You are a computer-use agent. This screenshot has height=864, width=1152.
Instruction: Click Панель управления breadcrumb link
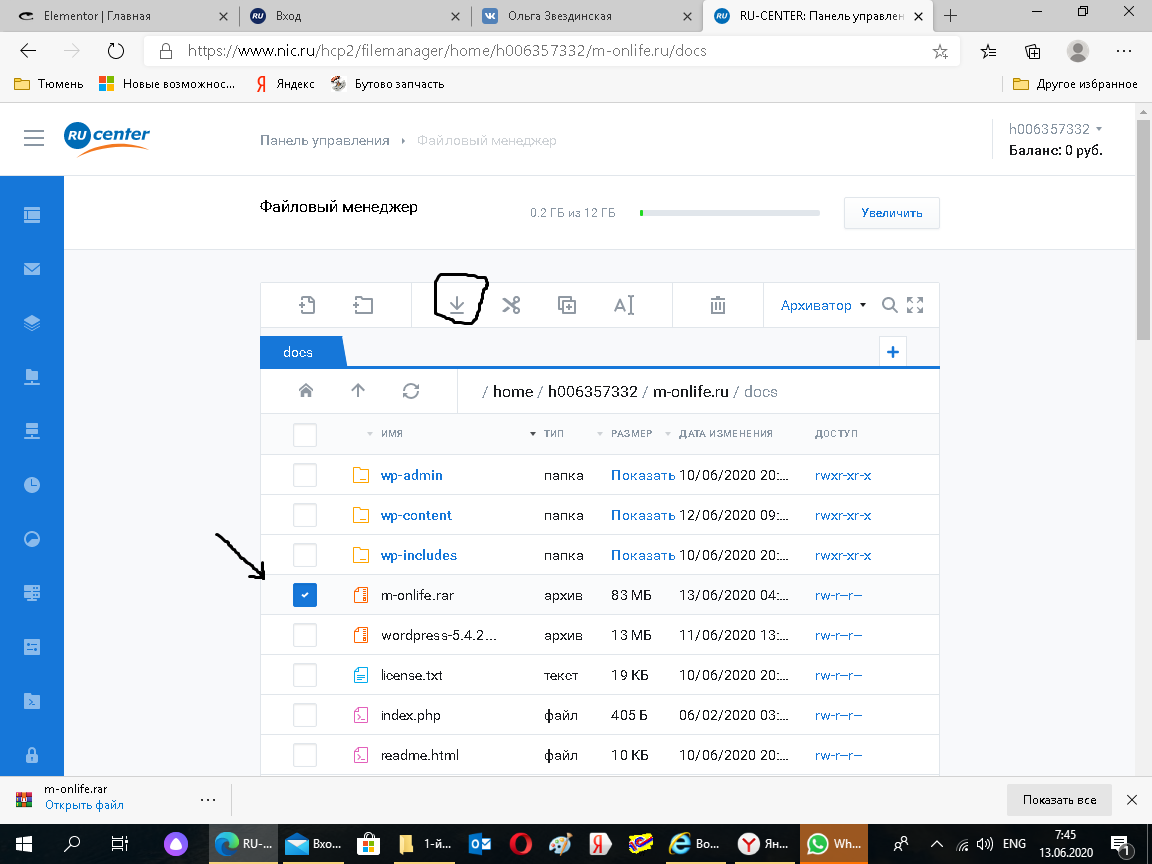325,140
